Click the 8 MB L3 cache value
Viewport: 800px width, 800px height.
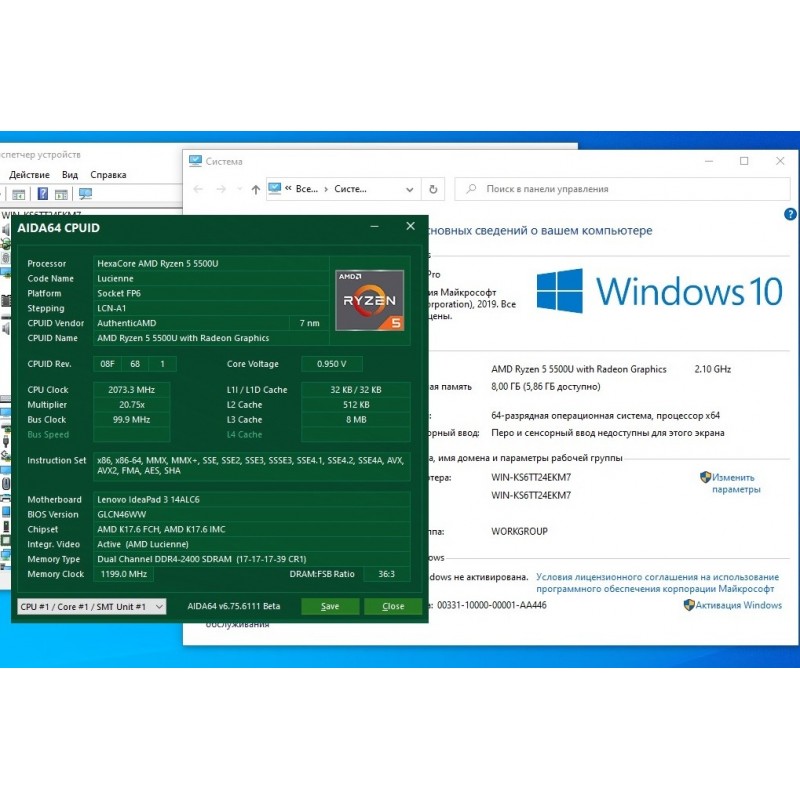[x=356, y=419]
